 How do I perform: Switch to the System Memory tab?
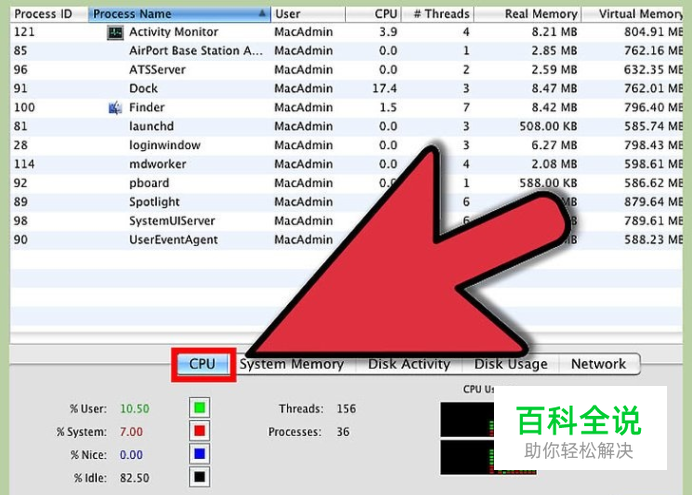(292, 364)
